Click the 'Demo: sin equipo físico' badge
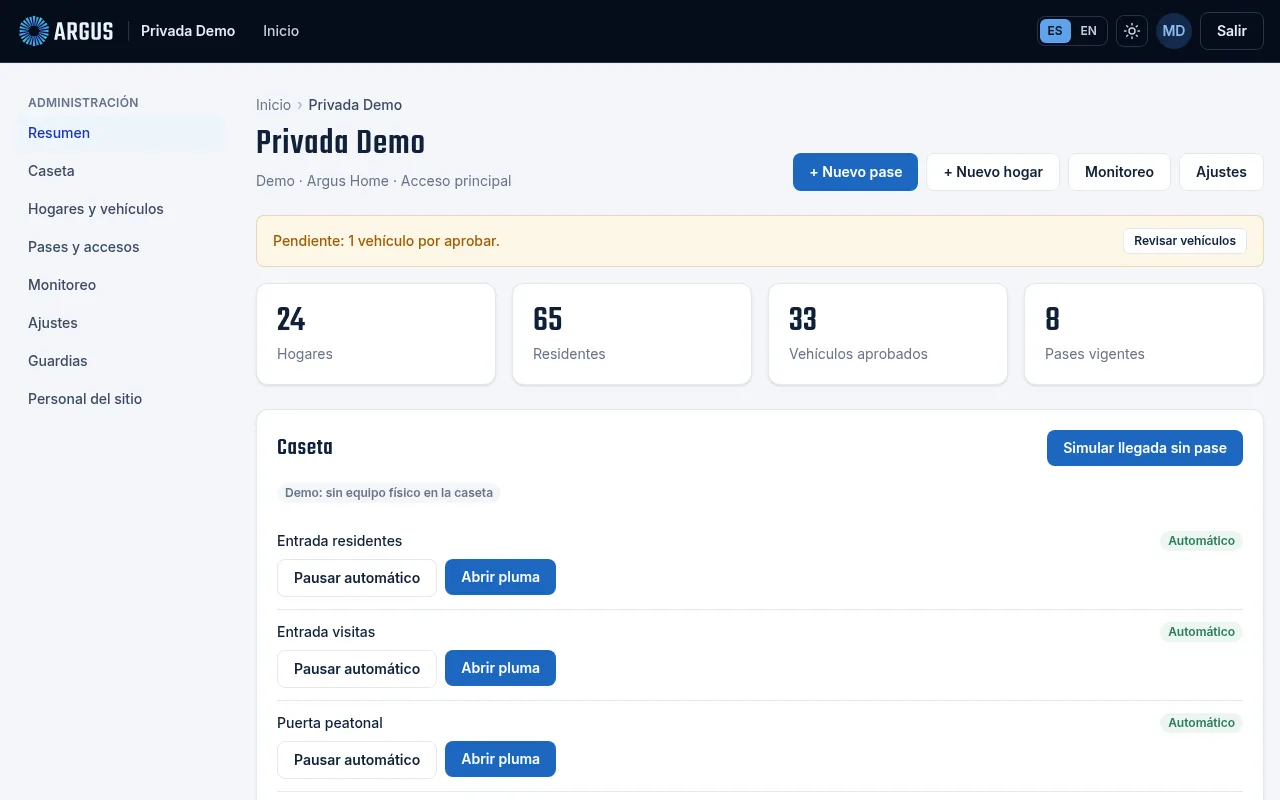The image size is (1280, 800). coord(389,493)
